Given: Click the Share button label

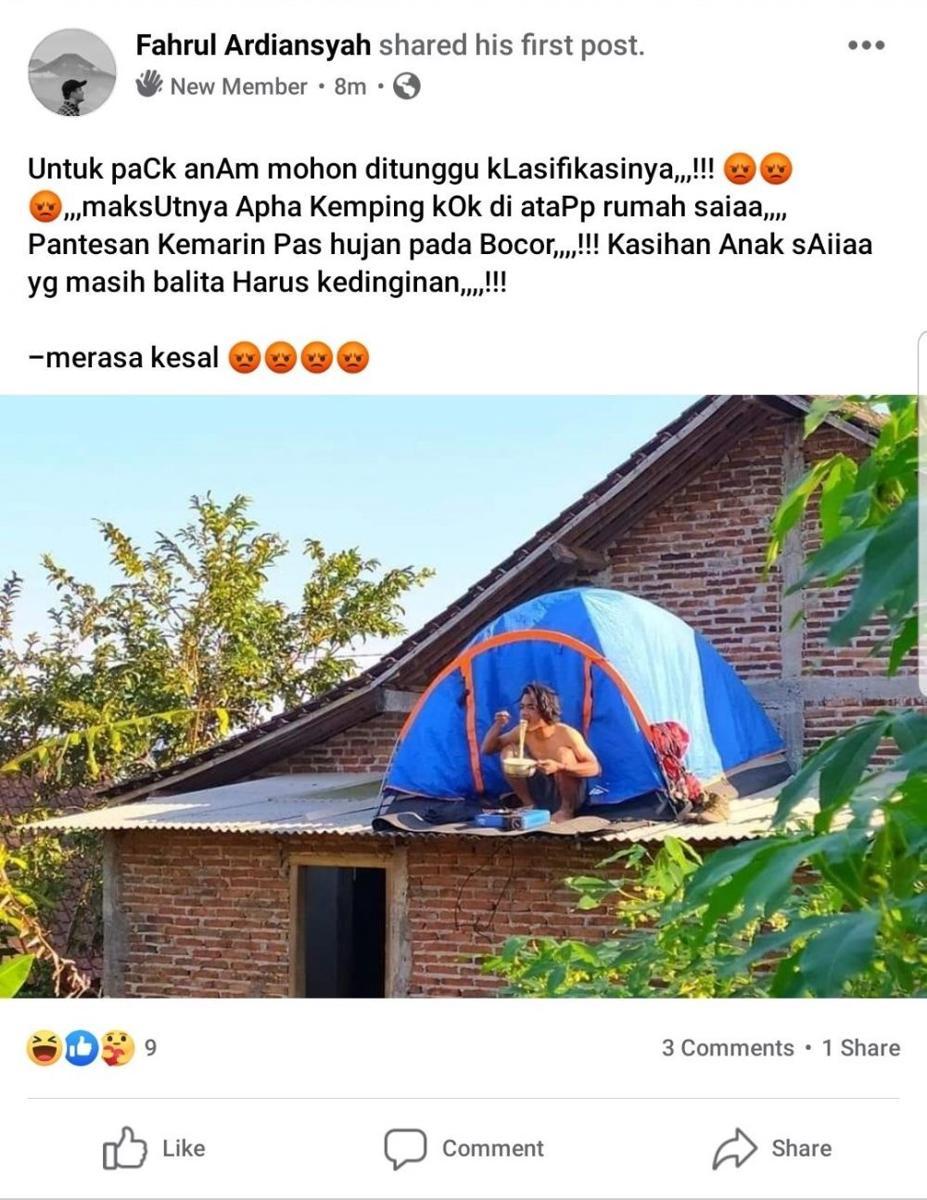Looking at the screenshot, I should click(x=801, y=1148).
